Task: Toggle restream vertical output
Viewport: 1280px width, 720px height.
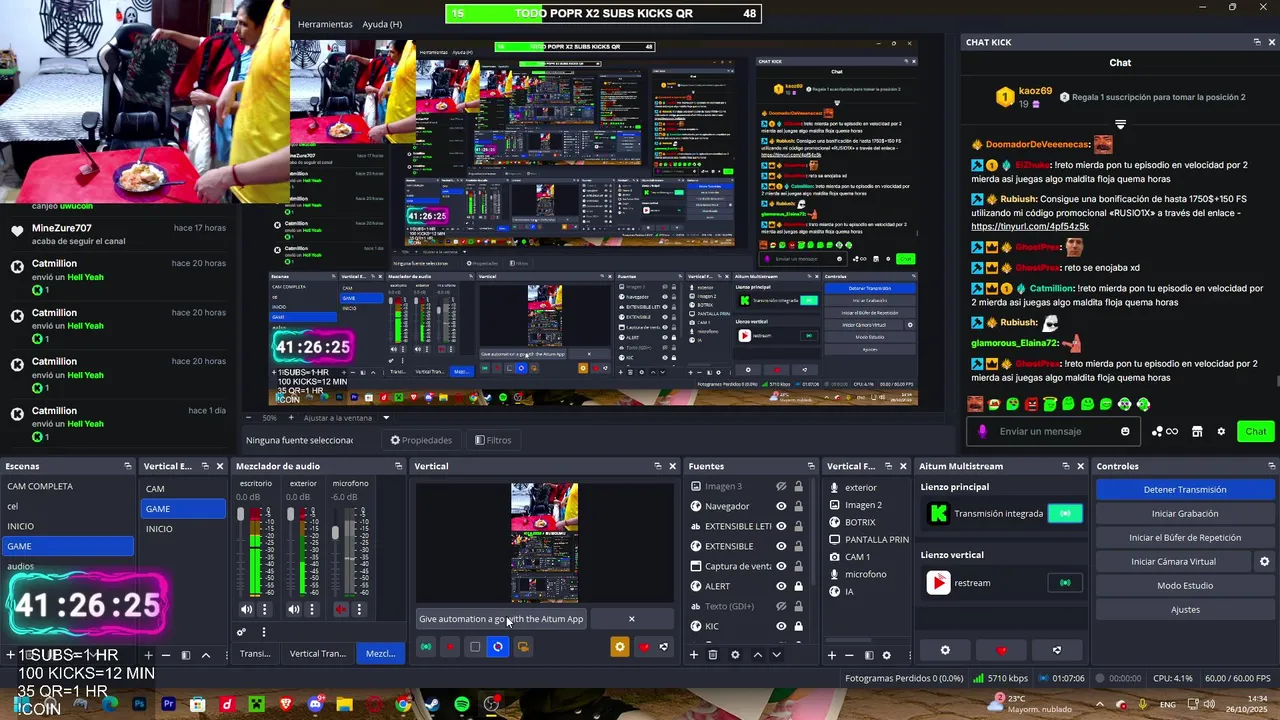Action: [x=1065, y=582]
